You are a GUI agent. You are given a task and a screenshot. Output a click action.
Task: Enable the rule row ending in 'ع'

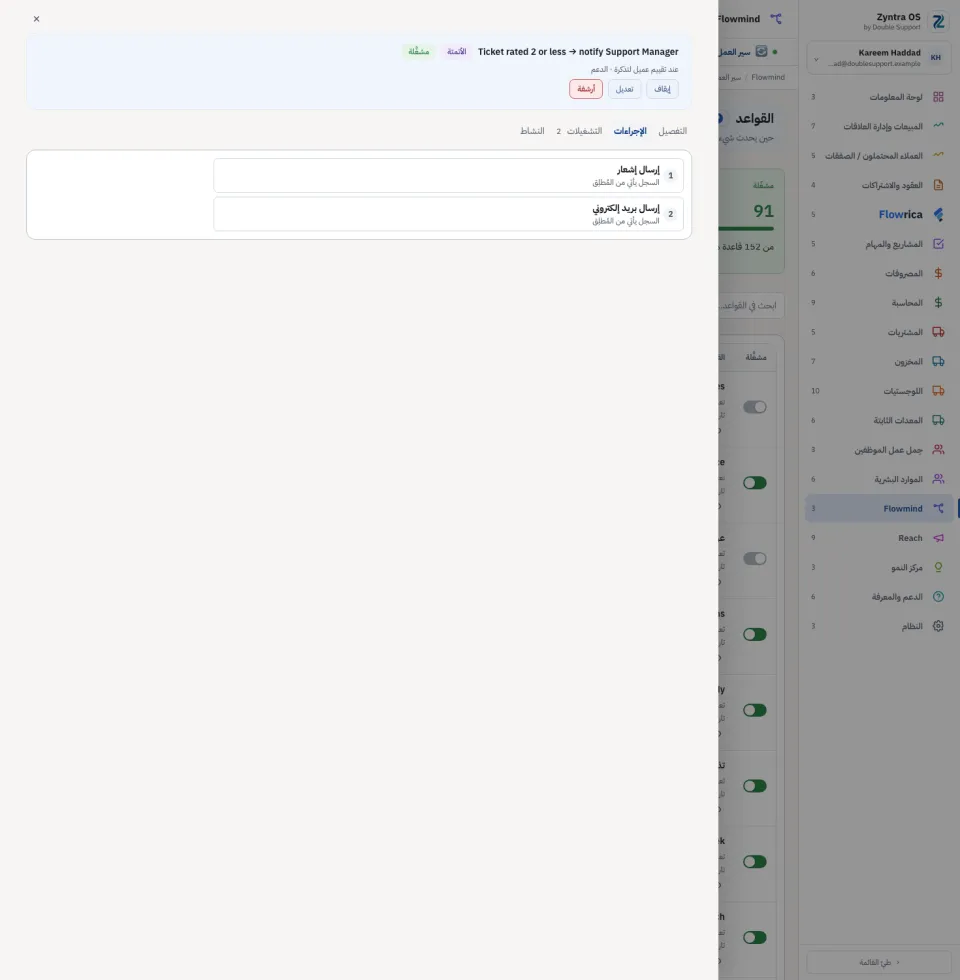coord(754,558)
